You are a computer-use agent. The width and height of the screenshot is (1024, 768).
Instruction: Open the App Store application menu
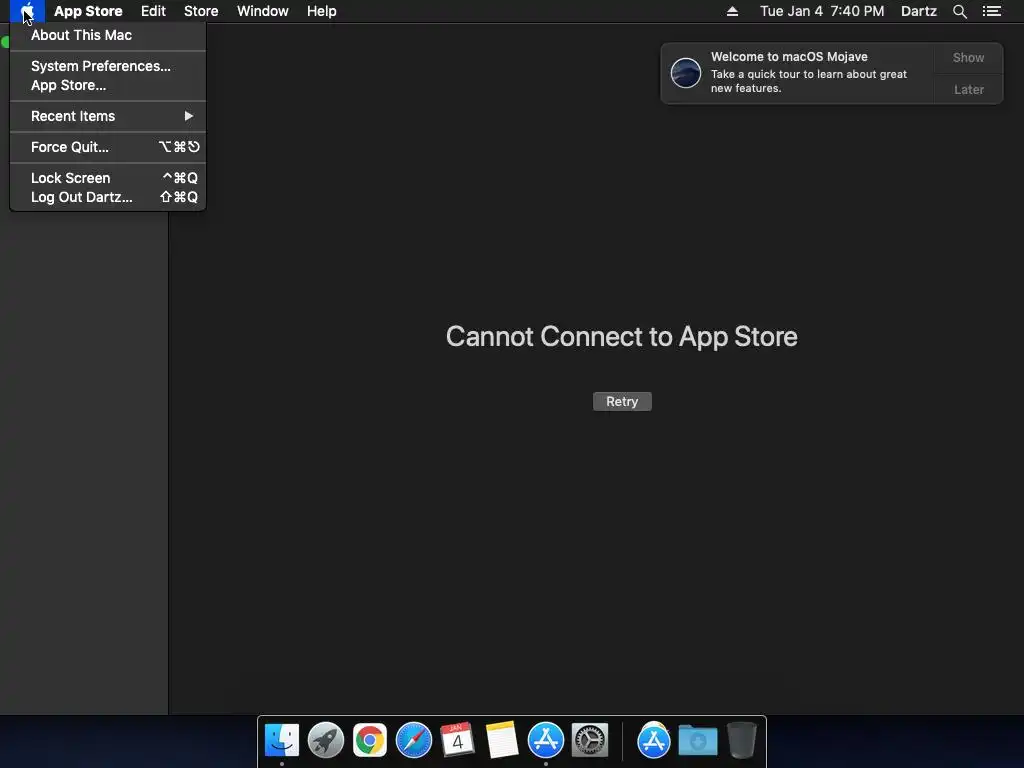tap(88, 11)
